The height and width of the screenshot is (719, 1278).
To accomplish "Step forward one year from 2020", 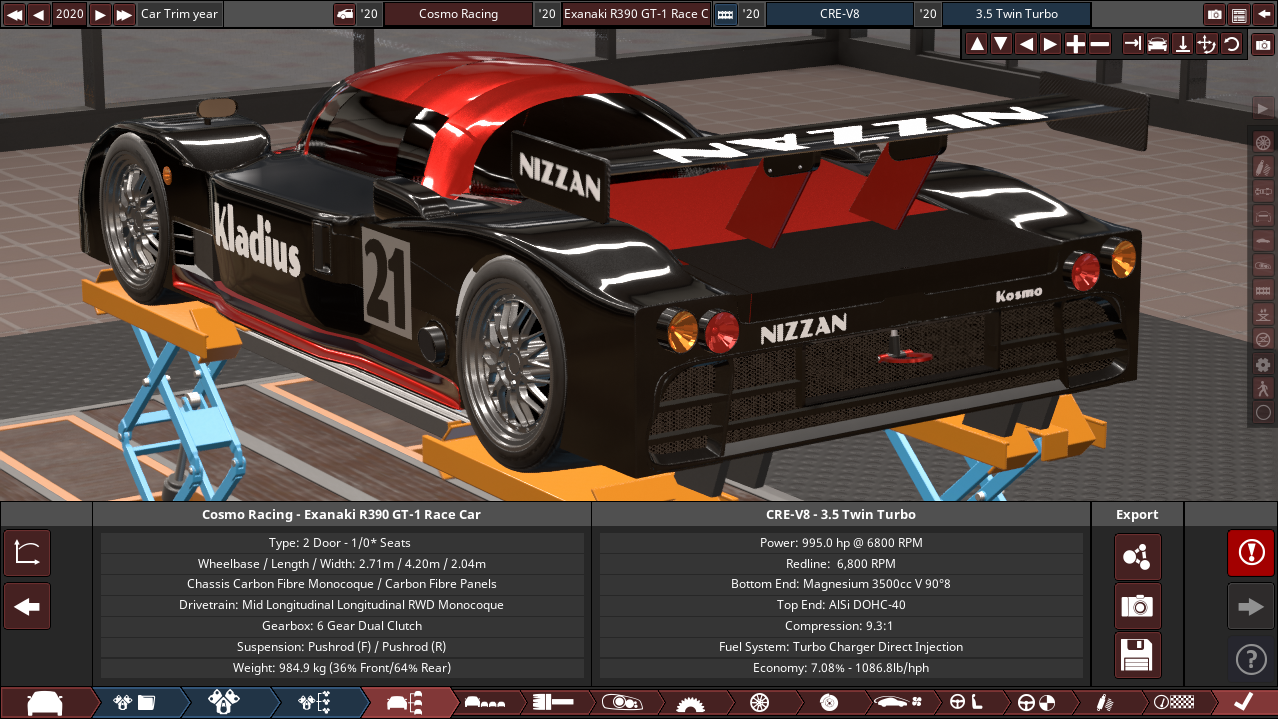I will point(99,14).
